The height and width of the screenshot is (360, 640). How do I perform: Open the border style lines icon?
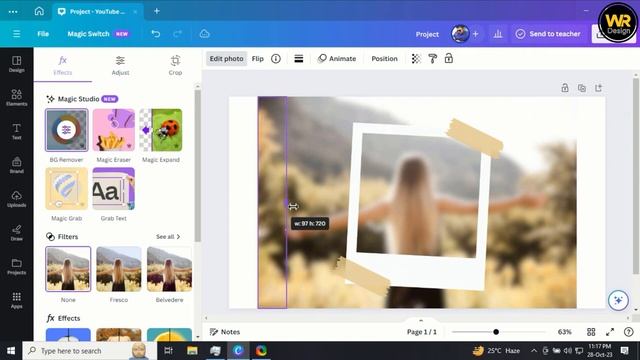click(299, 59)
